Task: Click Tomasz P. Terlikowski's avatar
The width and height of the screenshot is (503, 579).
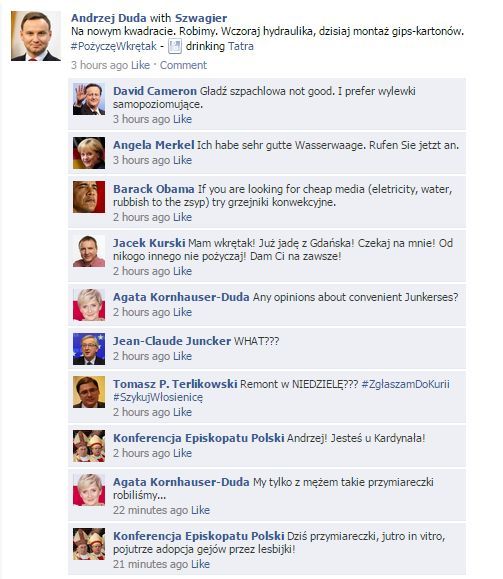Action: click(x=89, y=392)
